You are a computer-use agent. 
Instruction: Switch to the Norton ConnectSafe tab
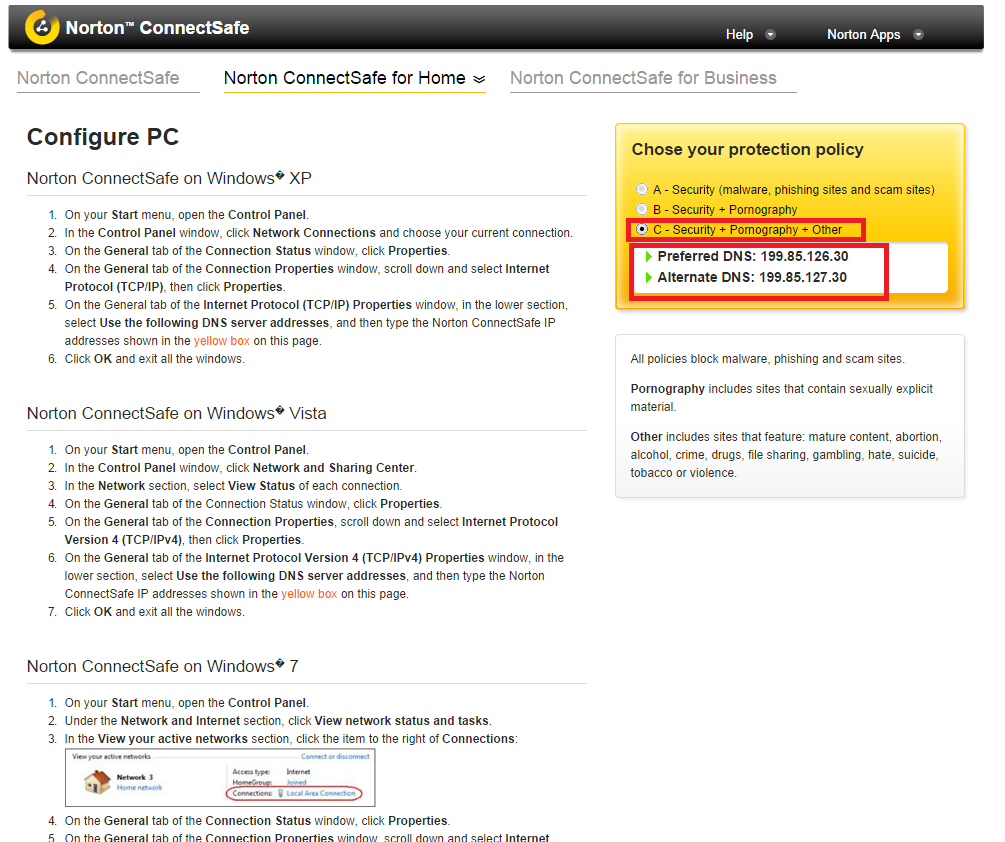pos(98,78)
